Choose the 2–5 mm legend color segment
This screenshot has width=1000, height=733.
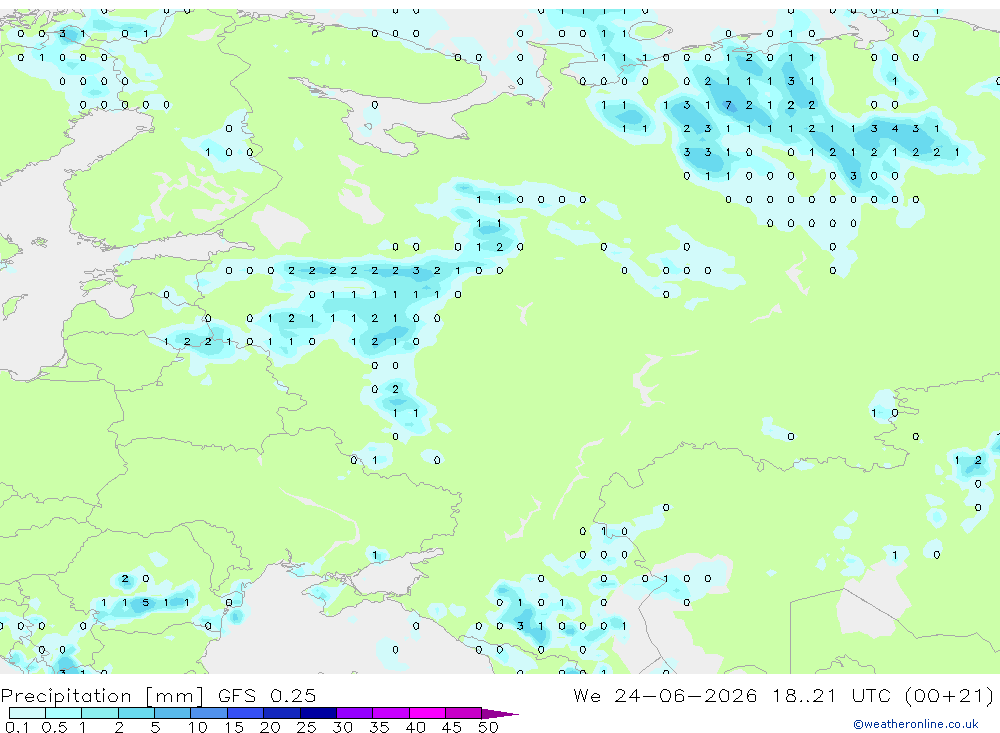click(136, 713)
